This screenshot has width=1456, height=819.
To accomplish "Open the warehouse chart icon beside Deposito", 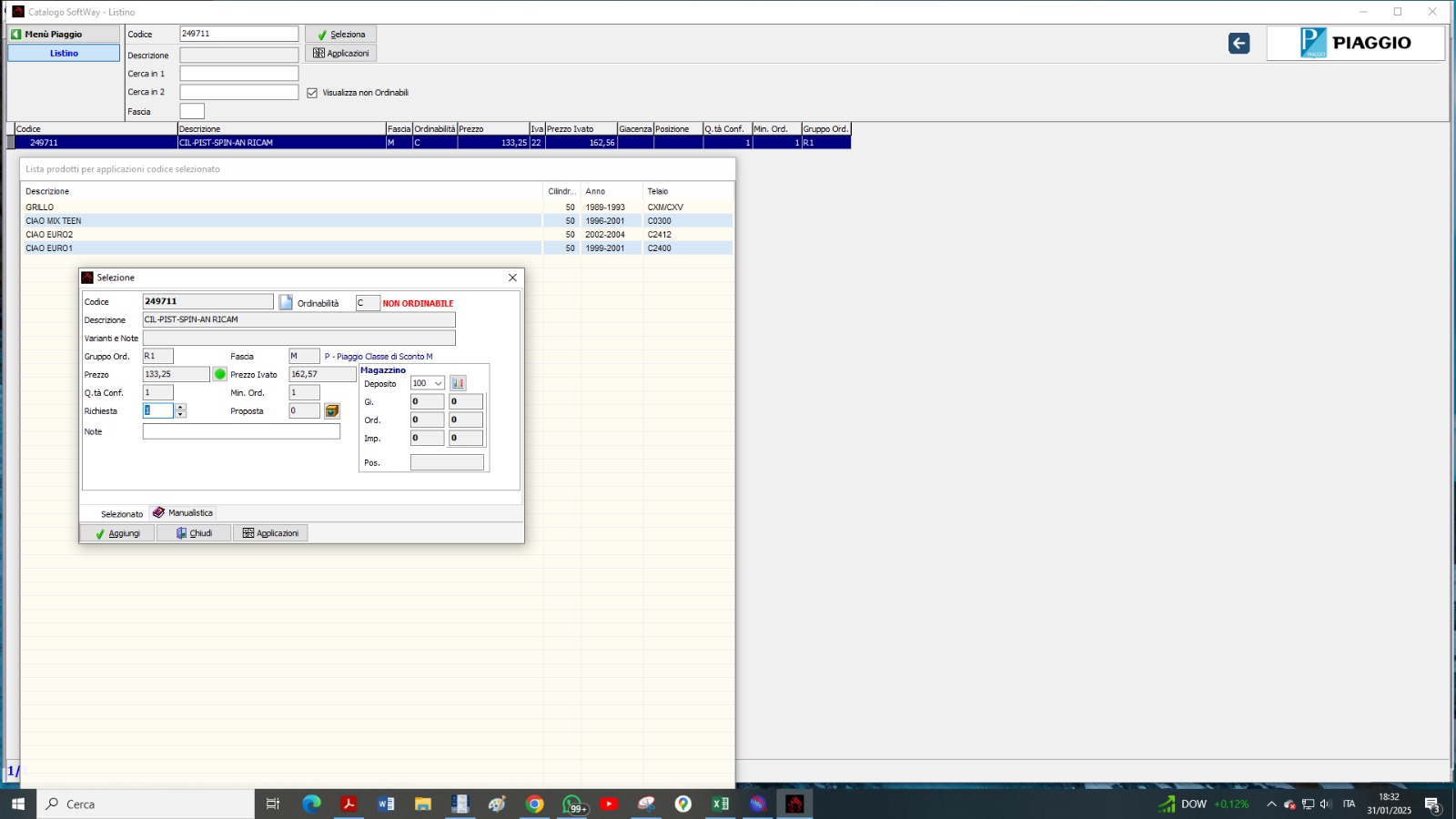I will coord(458,383).
